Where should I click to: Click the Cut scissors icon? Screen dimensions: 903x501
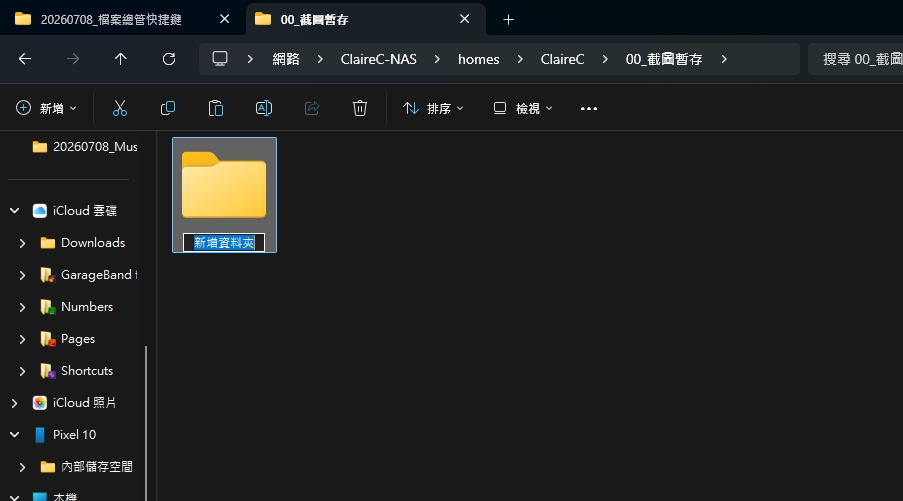click(x=120, y=108)
